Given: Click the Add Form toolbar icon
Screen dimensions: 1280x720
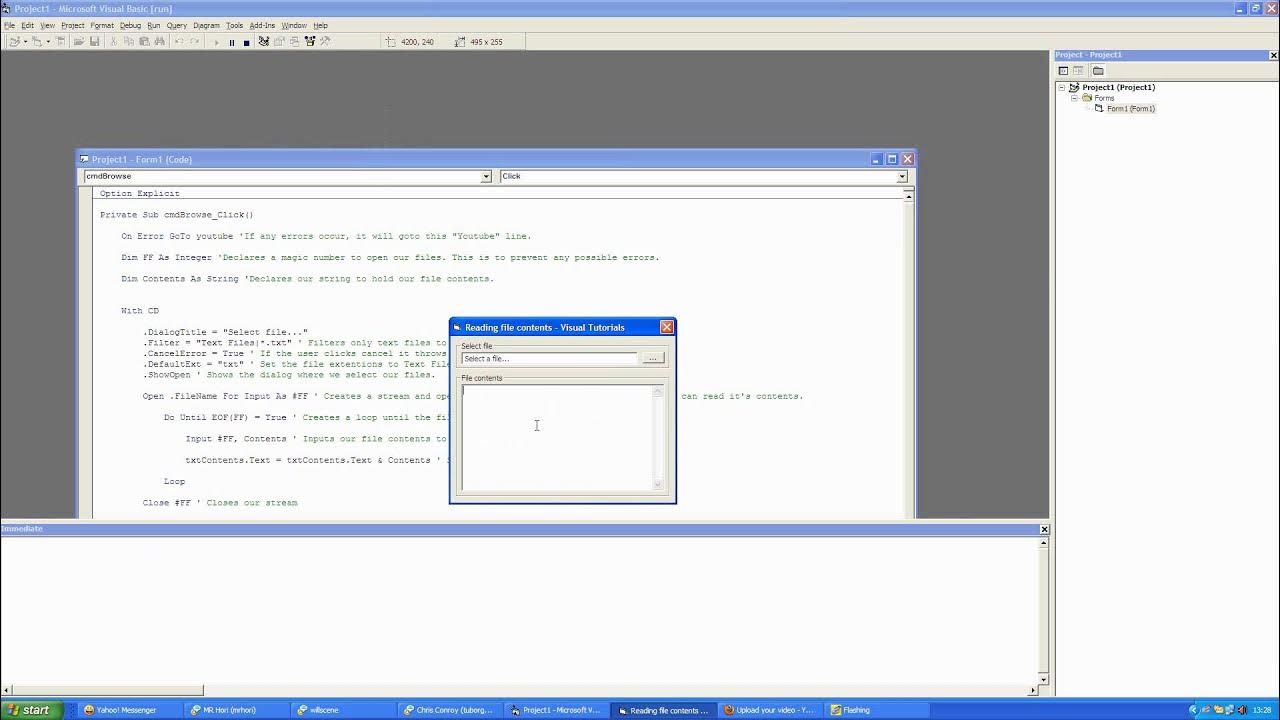Looking at the screenshot, I should click(x=37, y=42).
